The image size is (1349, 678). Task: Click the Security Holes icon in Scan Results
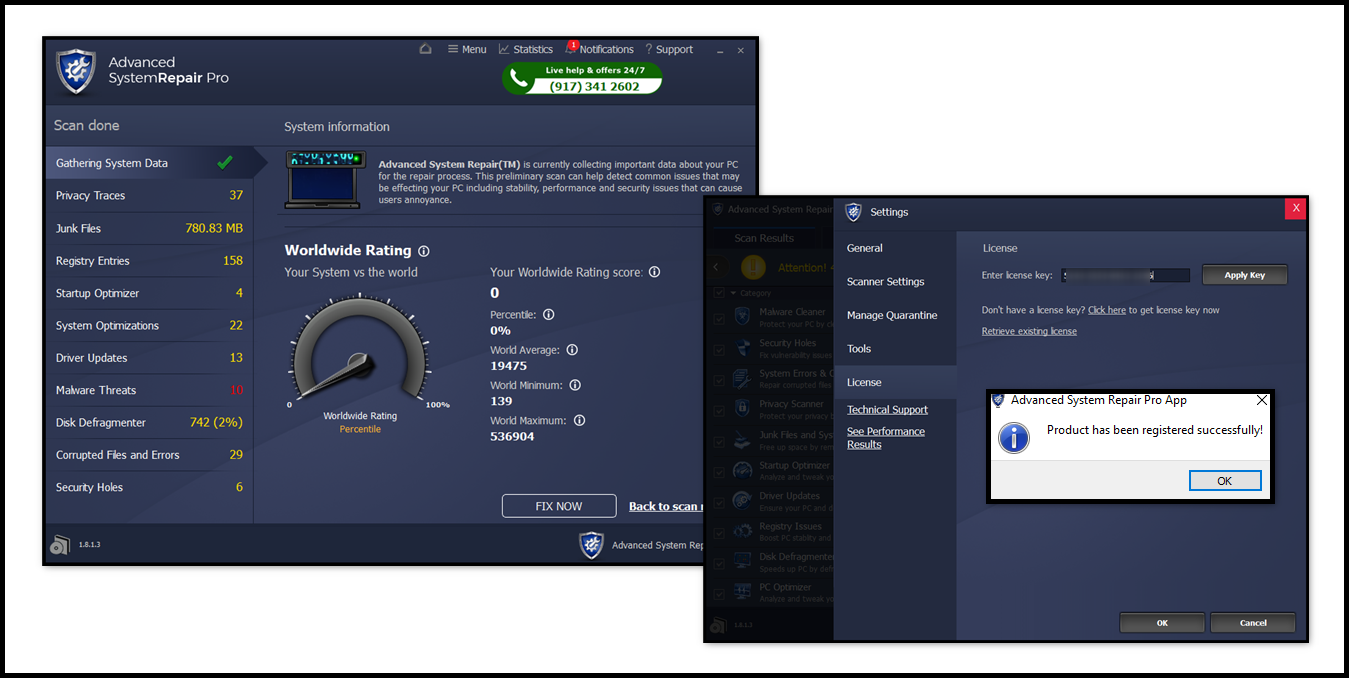pyautogui.click(x=742, y=348)
